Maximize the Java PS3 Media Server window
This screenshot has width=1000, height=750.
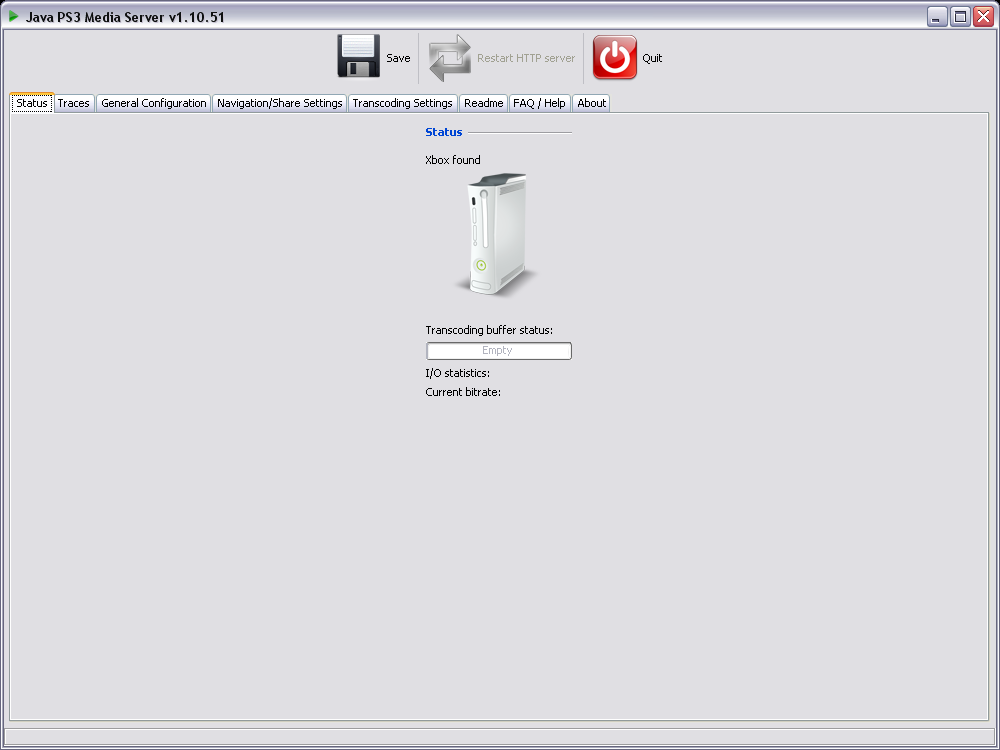coord(960,17)
